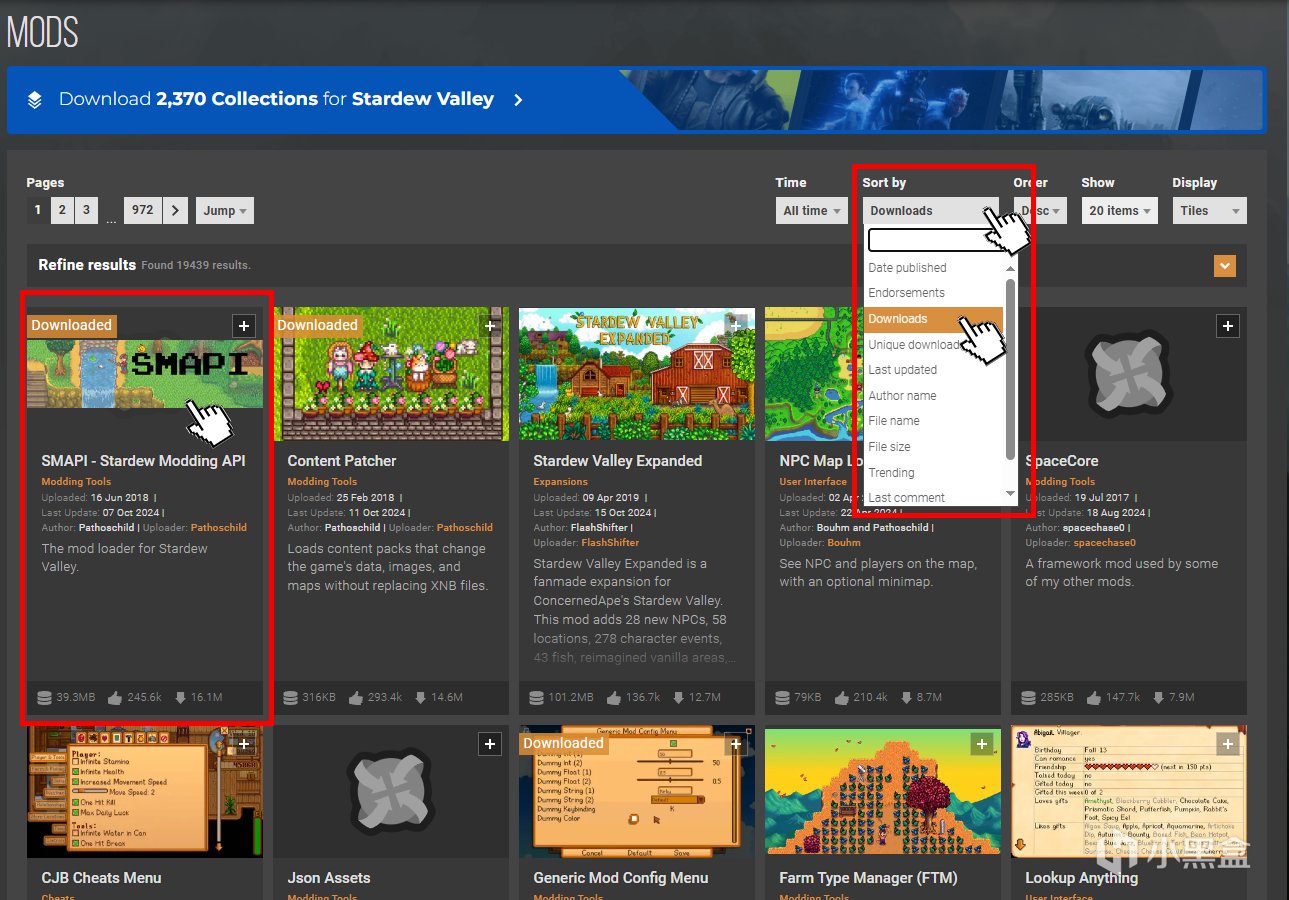This screenshot has height=900, width=1289.
Task: Click the plus icon on the SMAPI tile
Action: pyautogui.click(x=243, y=325)
